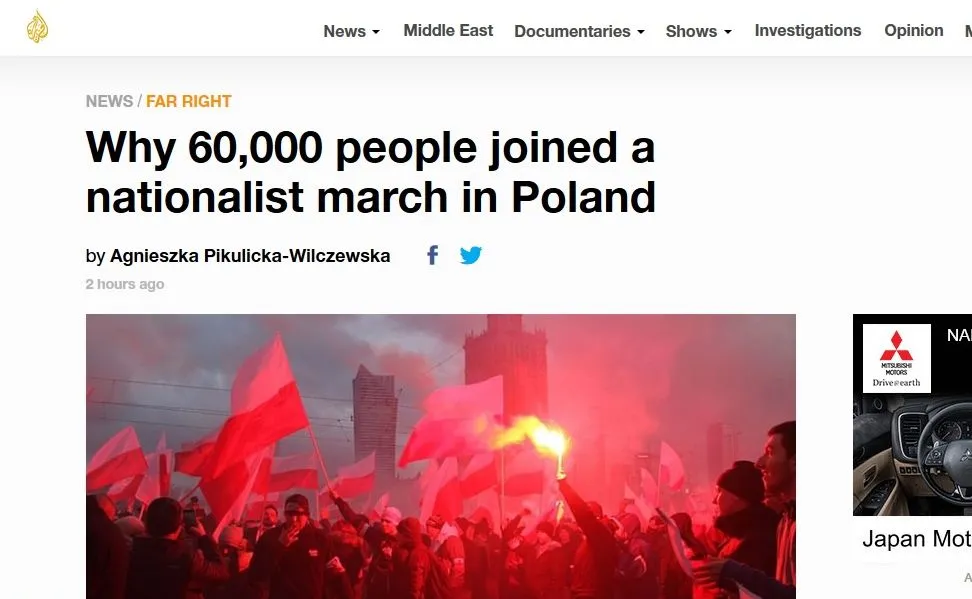Click the white text atop the Mitsubishi ad
The width and height of the screenshot is (972, 599).
coord(958,336)
